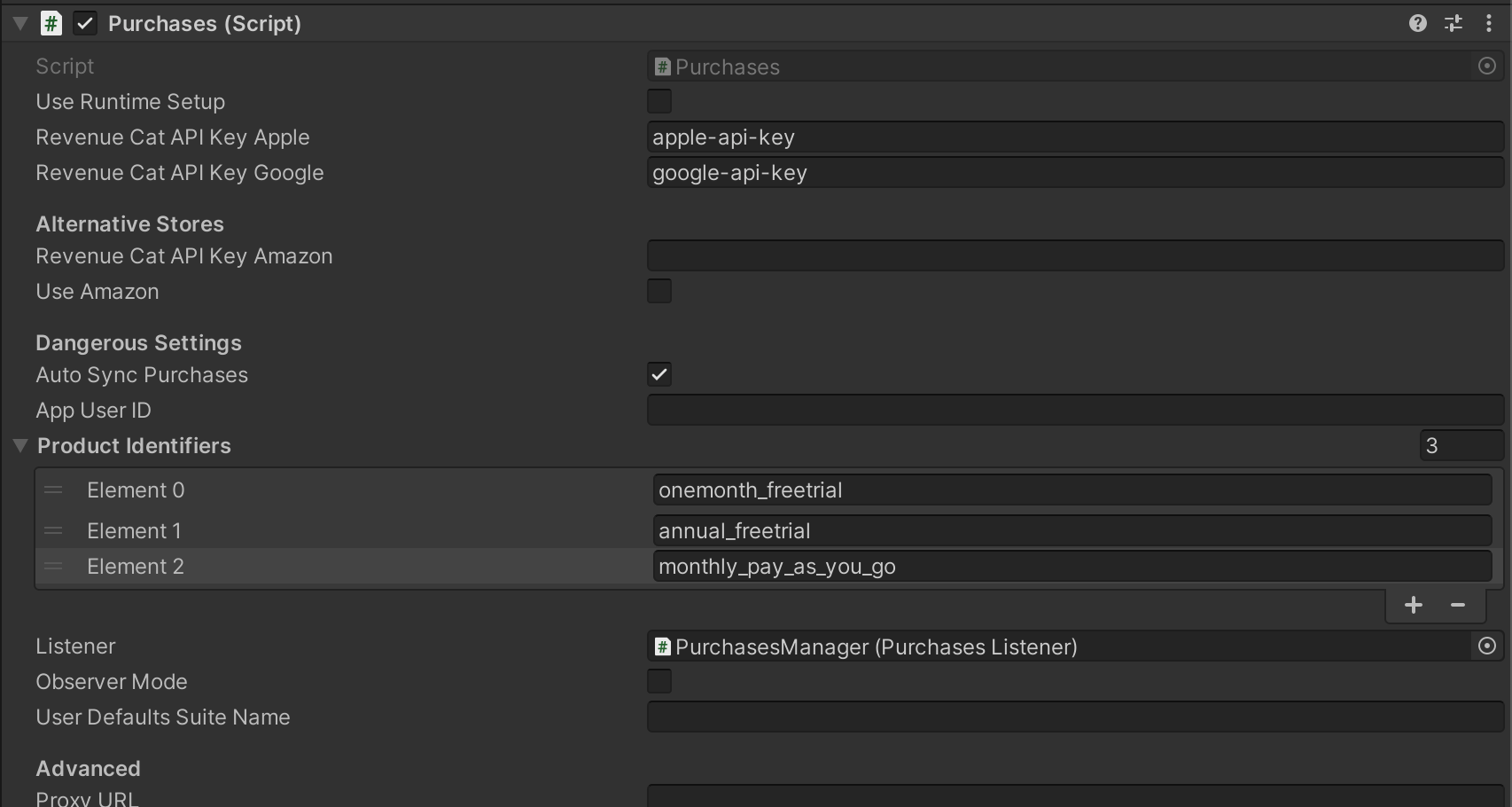Screen dimensions: 1512x807
Task: Click the Listener field object picker circle
Action: (x=1487, y=646)
